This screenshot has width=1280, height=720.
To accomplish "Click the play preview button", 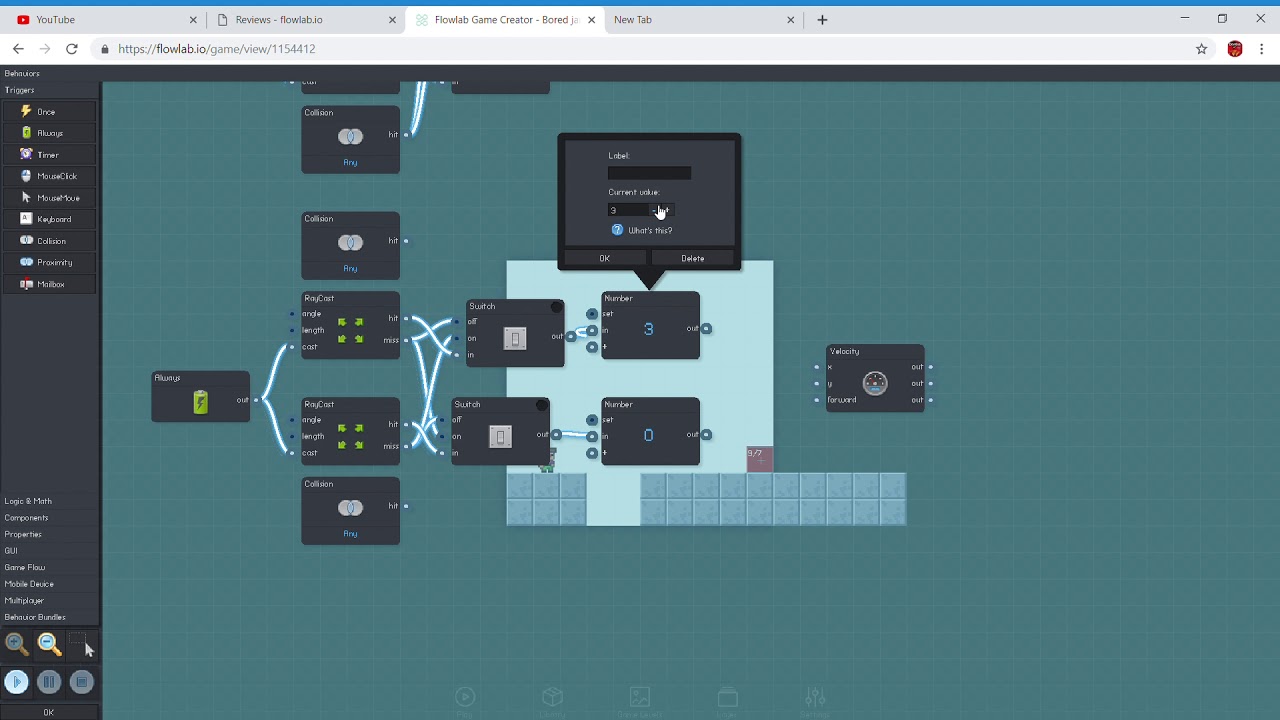I will point(16,682).
